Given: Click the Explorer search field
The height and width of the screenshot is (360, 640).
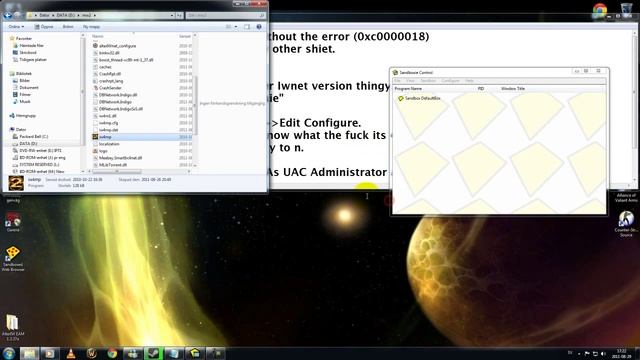Looking at the screenshot, I should click(x=226, y=16).
